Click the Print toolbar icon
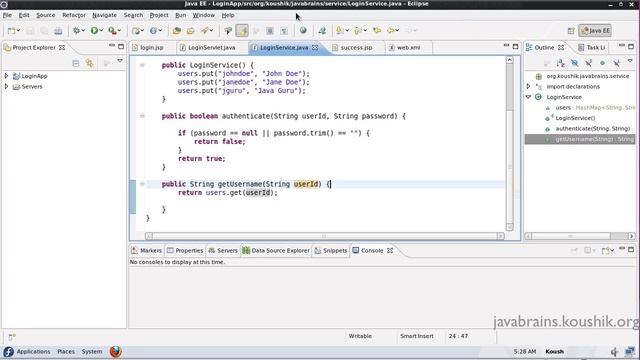Screen dimensions: 640x360 (58, 31)
